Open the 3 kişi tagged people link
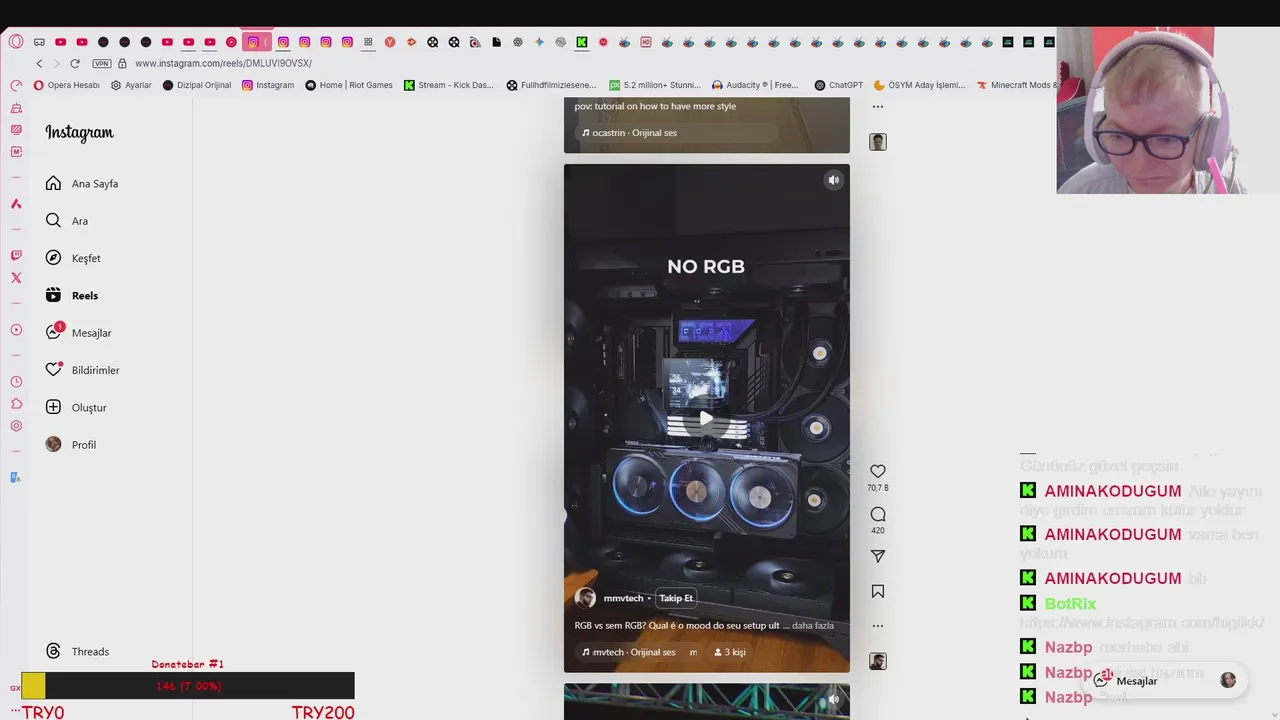The height and width of the screenshot is (720, 1280). (730, 652)
